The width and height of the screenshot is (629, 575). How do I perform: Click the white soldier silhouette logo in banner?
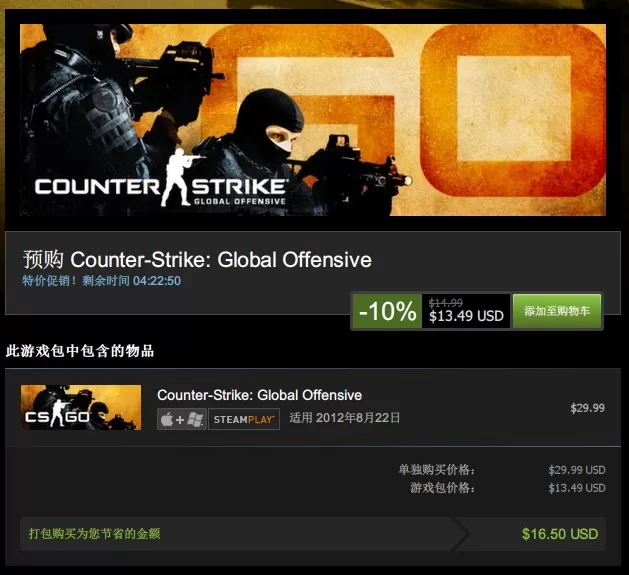178,178
